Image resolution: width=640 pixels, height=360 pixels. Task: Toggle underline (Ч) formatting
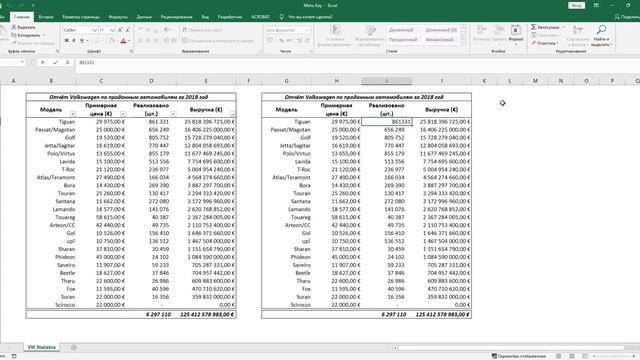(82, 41)
